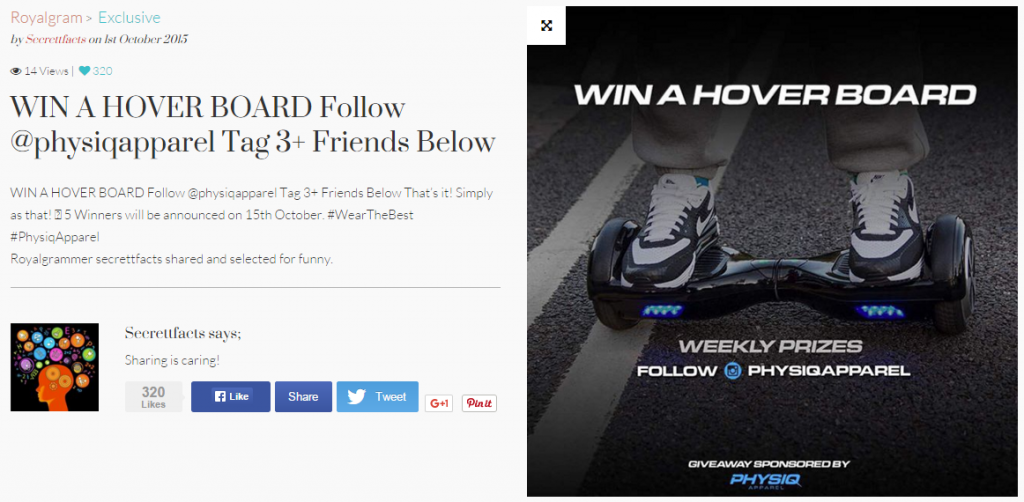The height and width of the screenshot is (502, 1024).
Task: Click the 320 hearts count text
Action: click(103, 71)
